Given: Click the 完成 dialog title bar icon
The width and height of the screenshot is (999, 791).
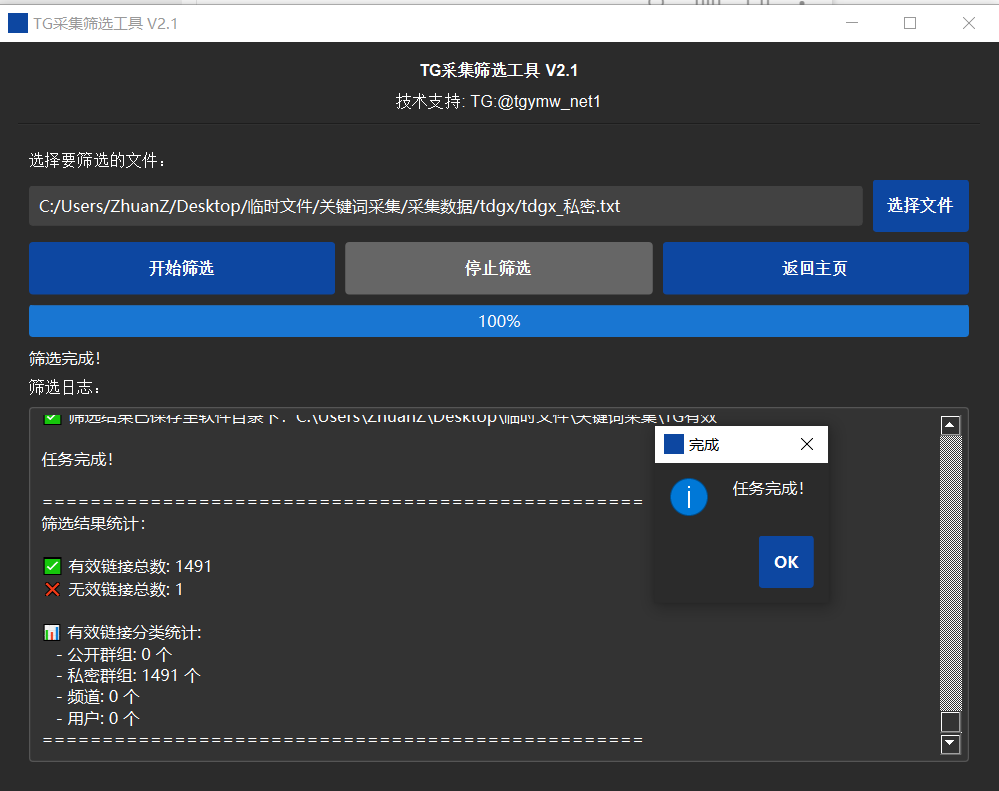Looking at the screenshot, I should click(674, 444).
